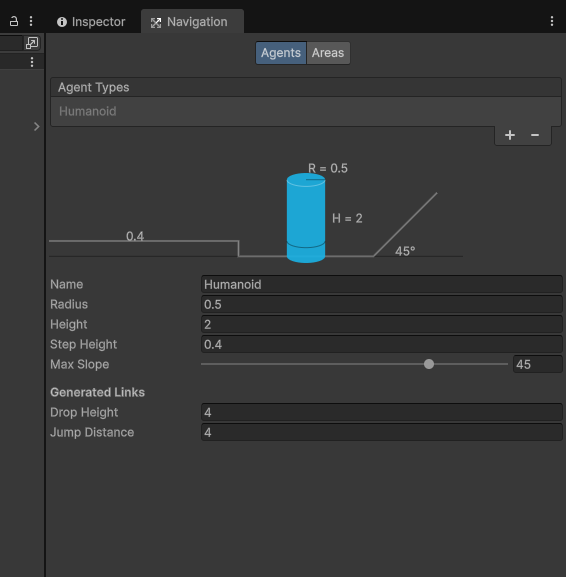This screenshot has width=566, height=577.
Task: Toggle the panel lock icon
Action: click(14, 21)
